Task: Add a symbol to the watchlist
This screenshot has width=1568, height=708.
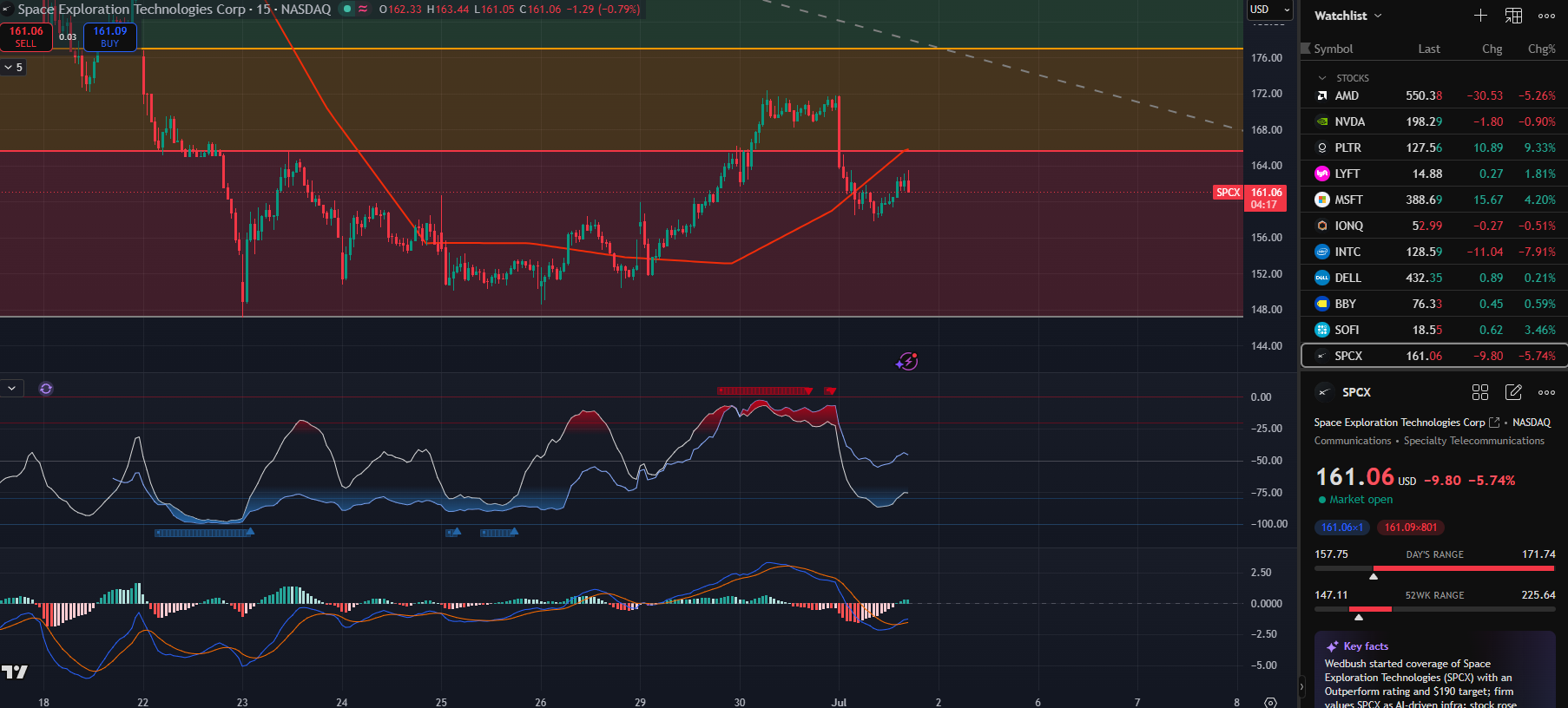Action: [1480, 16]
